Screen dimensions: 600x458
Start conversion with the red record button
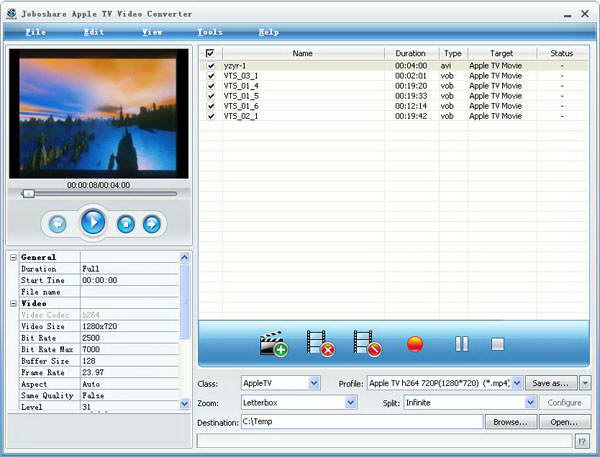415,344
